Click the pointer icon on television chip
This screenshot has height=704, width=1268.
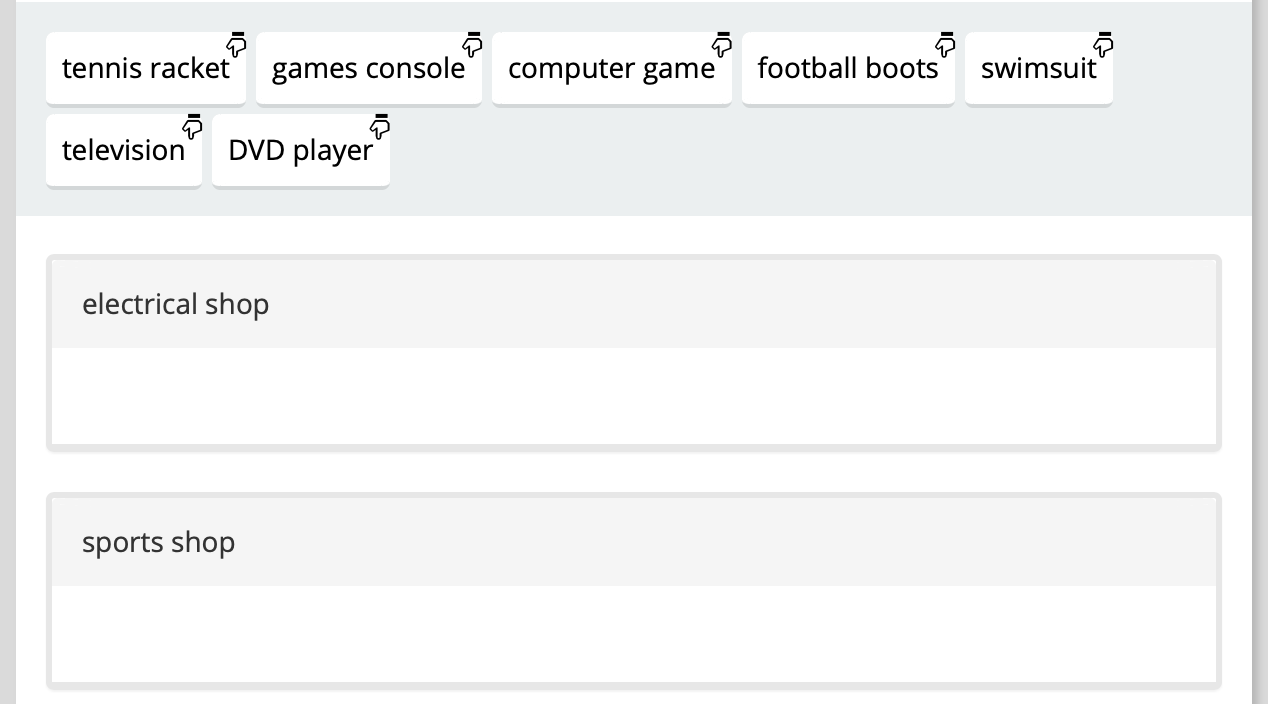[x=192, y=126]
